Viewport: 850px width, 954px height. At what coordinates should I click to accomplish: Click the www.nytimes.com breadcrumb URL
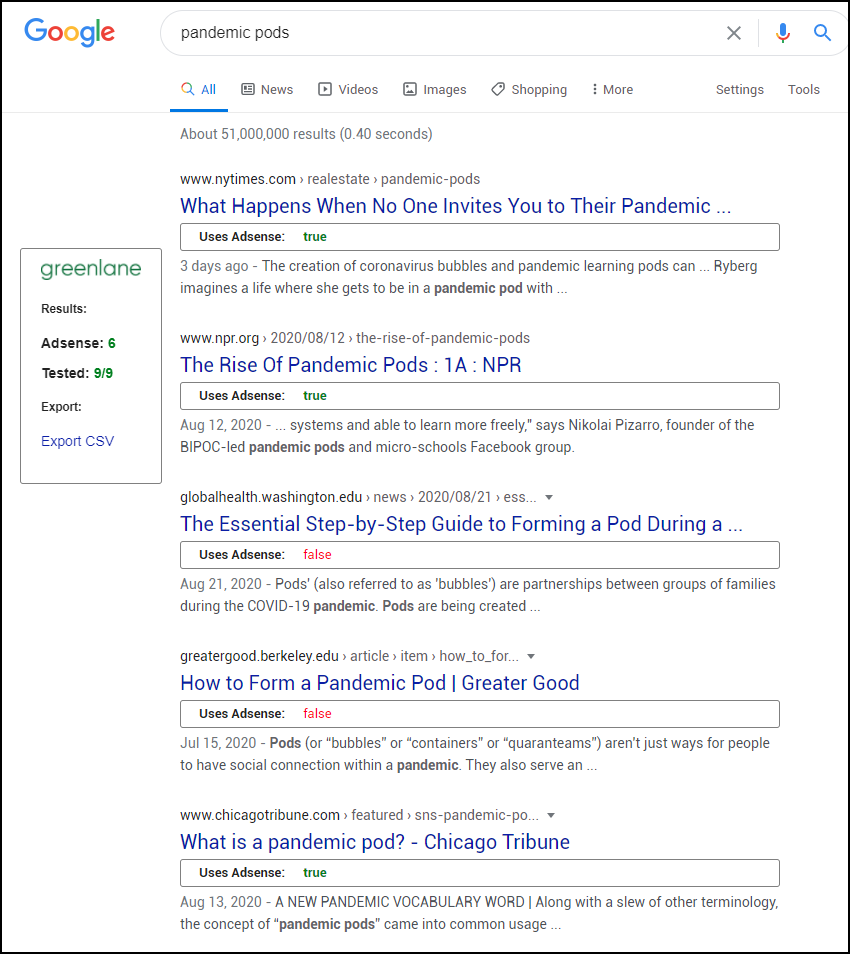click(330, 179)
